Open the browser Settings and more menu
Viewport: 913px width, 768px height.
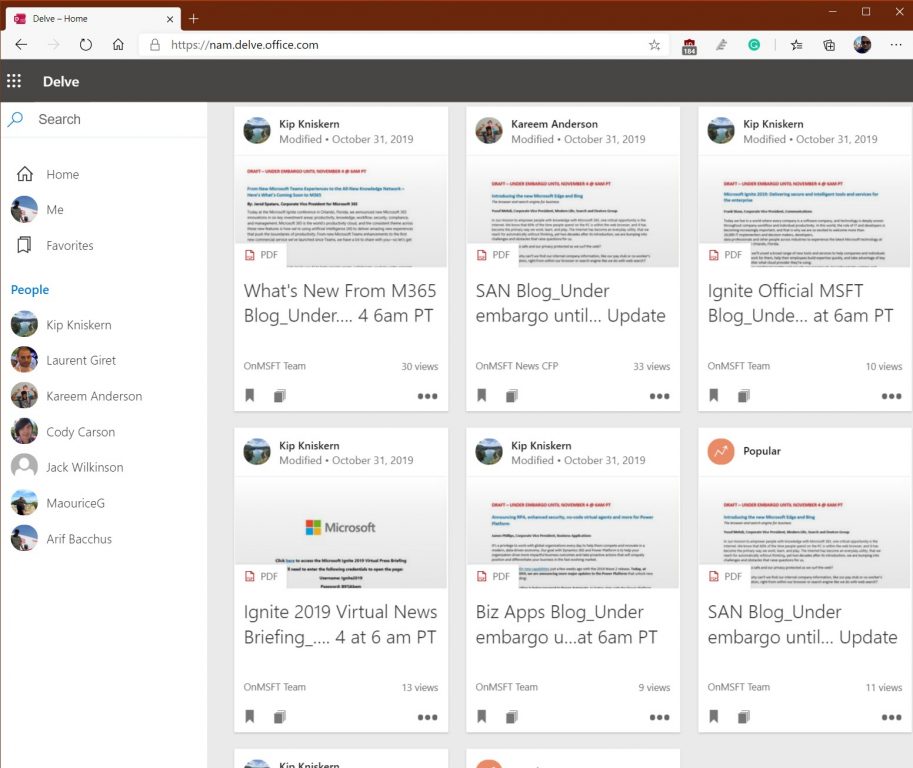point(896,45)
